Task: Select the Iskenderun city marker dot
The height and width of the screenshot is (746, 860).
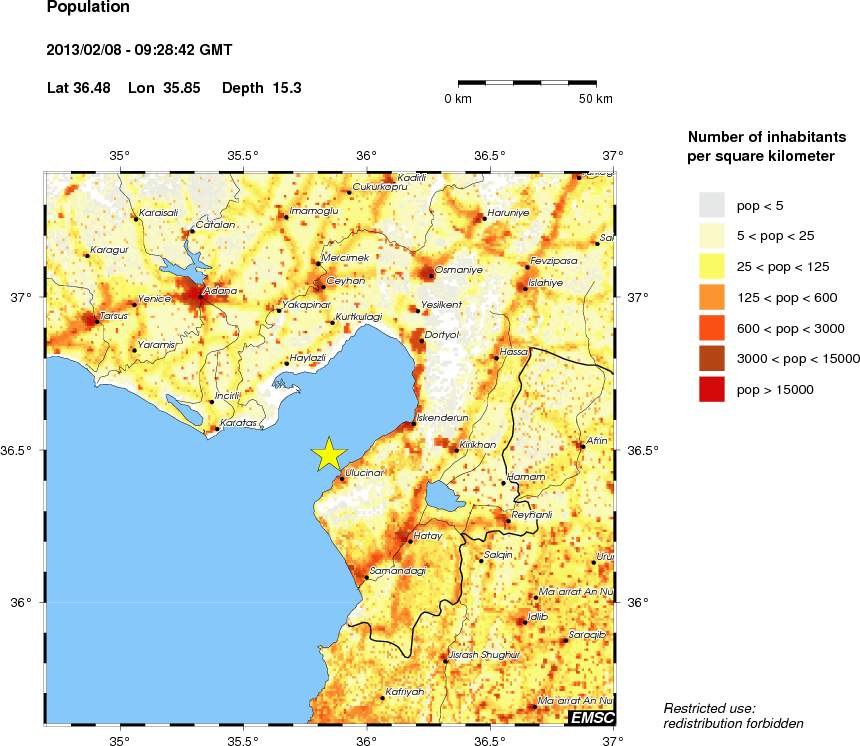Action: (x=414, y=424)
